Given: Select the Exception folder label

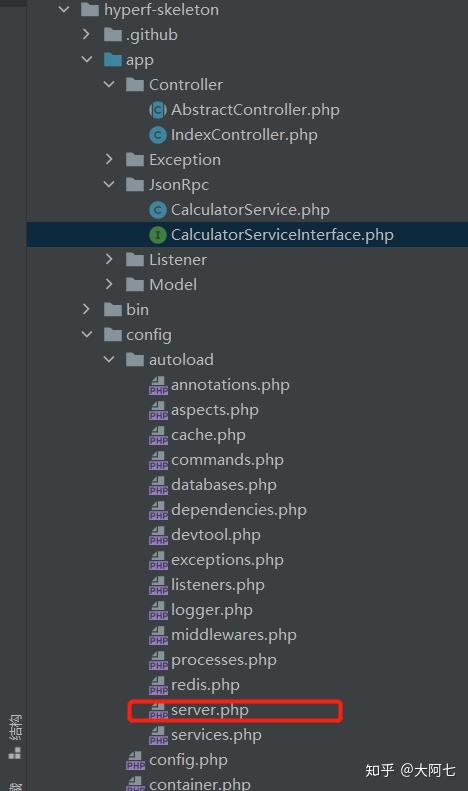Looking at the screenshot, I should [x=185, y=159].
